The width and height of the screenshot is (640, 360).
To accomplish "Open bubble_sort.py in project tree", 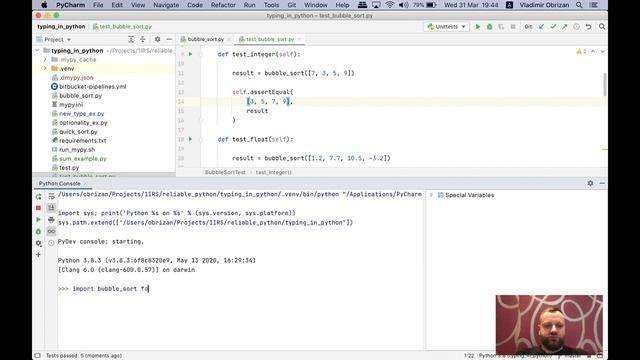I will [x=80, y=96].
